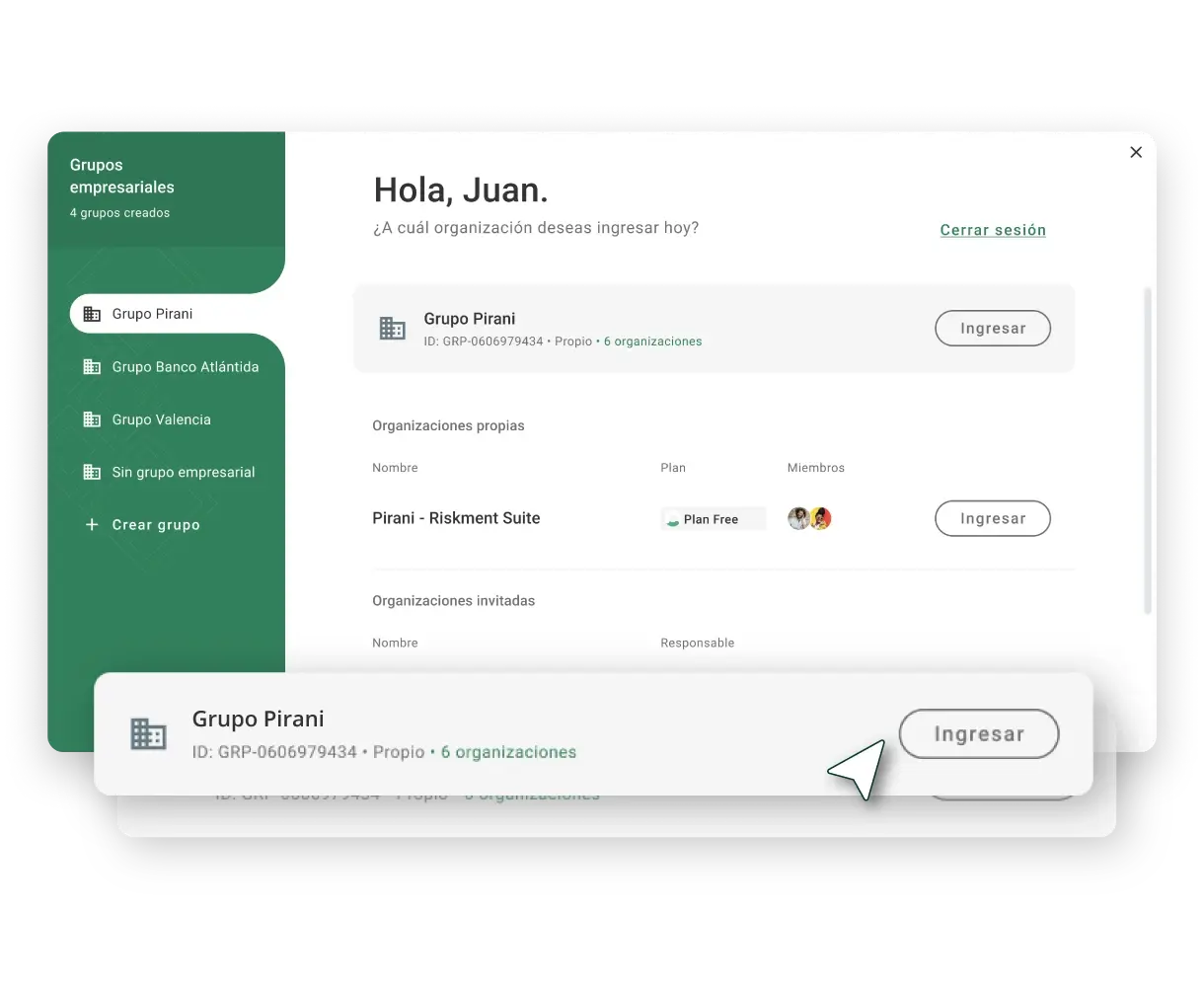This screenshot has height=987, width=1204.
Task: Click the large building icon in the floating Grupo Pirani card
Action: 148,733
